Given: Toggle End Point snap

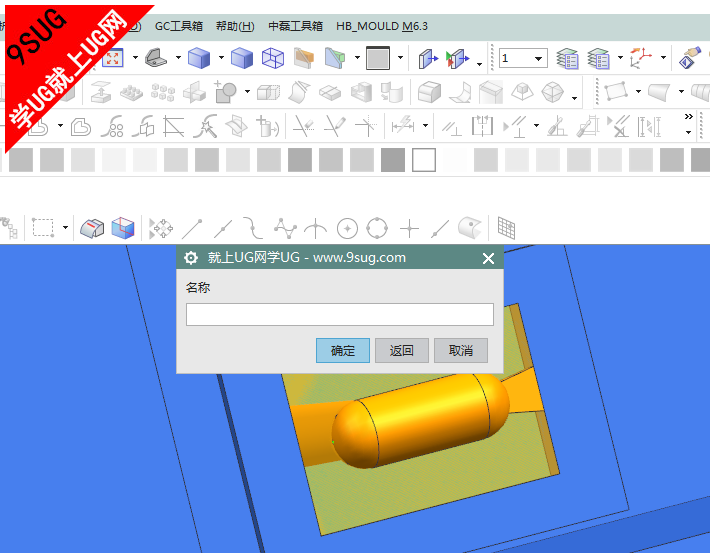Looking at the screenshot, I should tap(192, 228).
